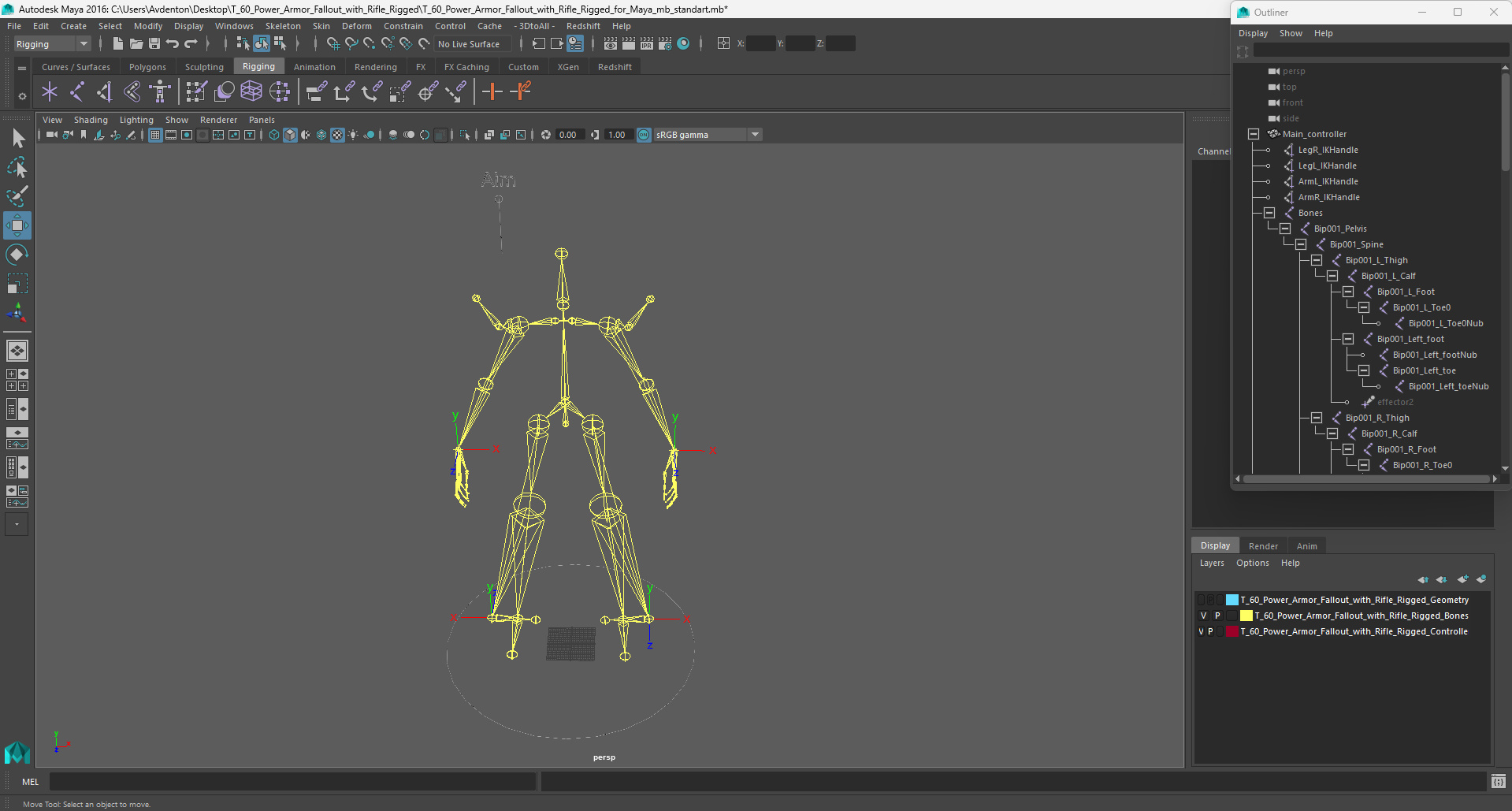Select LegR_IKHandle in the Outliner
Image resolution: width=1512 pixels, height=811 pixels.
[1328, 150]
